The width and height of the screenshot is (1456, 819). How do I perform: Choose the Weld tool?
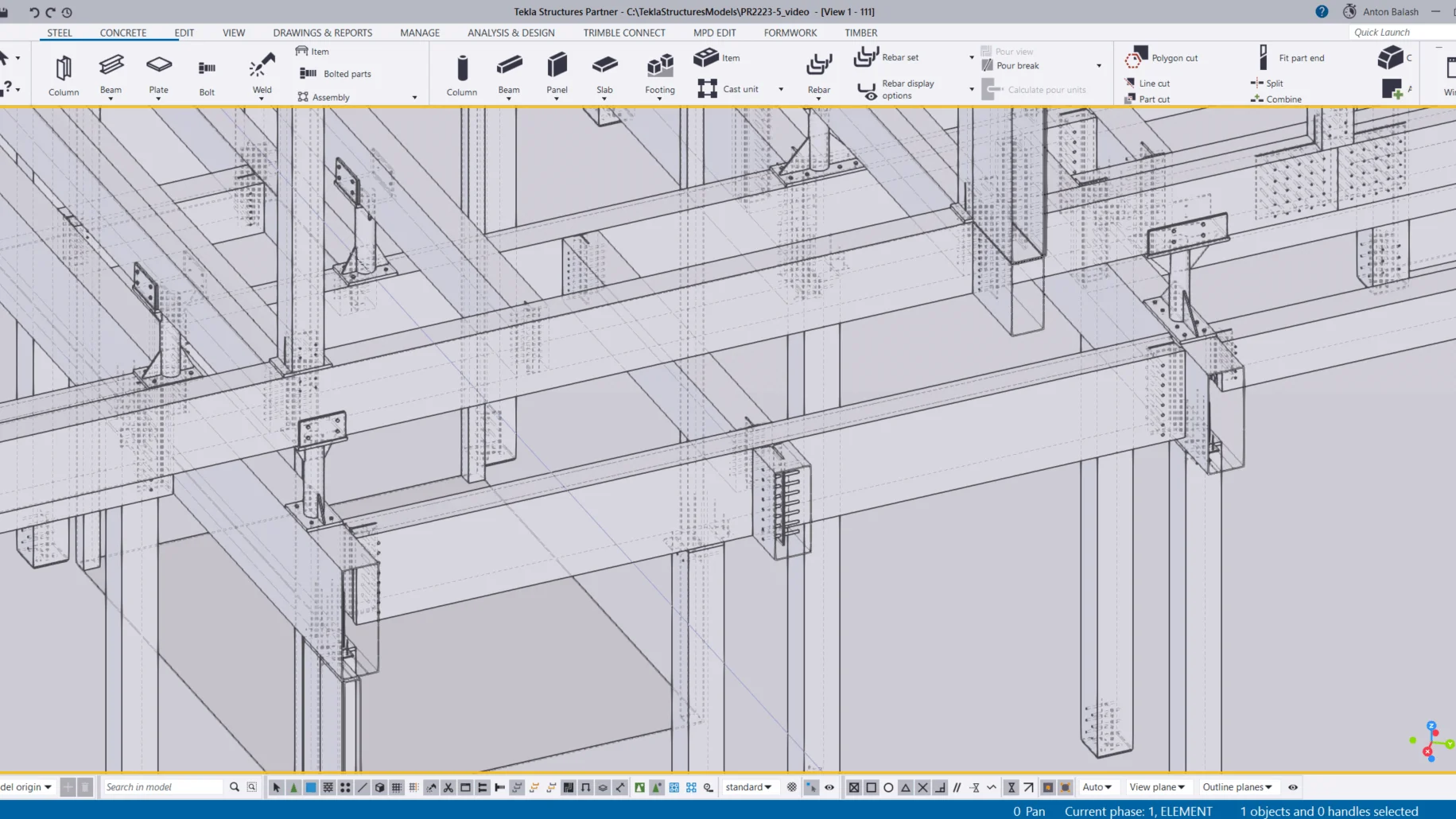[x=262, y=73]
